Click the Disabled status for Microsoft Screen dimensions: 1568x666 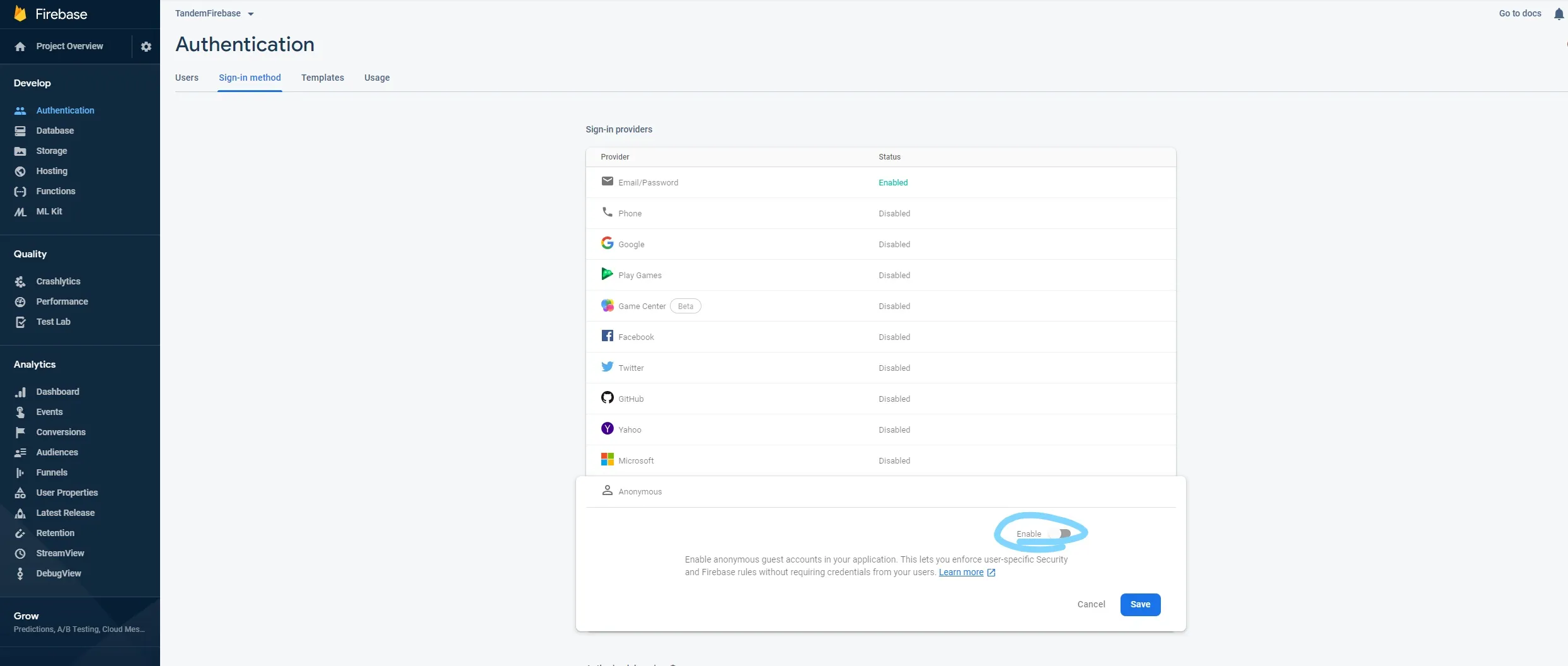click(894, 460)
